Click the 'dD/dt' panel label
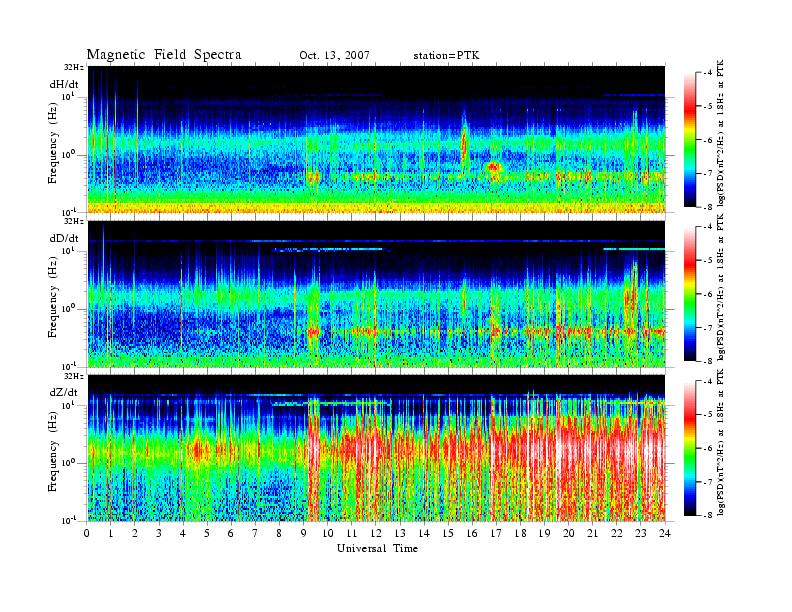 64,238
